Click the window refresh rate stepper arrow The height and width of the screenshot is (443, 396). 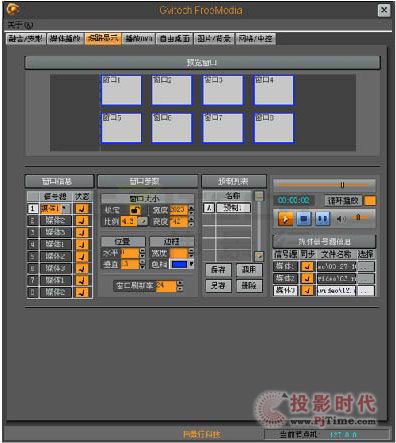(x=180, y=286)
